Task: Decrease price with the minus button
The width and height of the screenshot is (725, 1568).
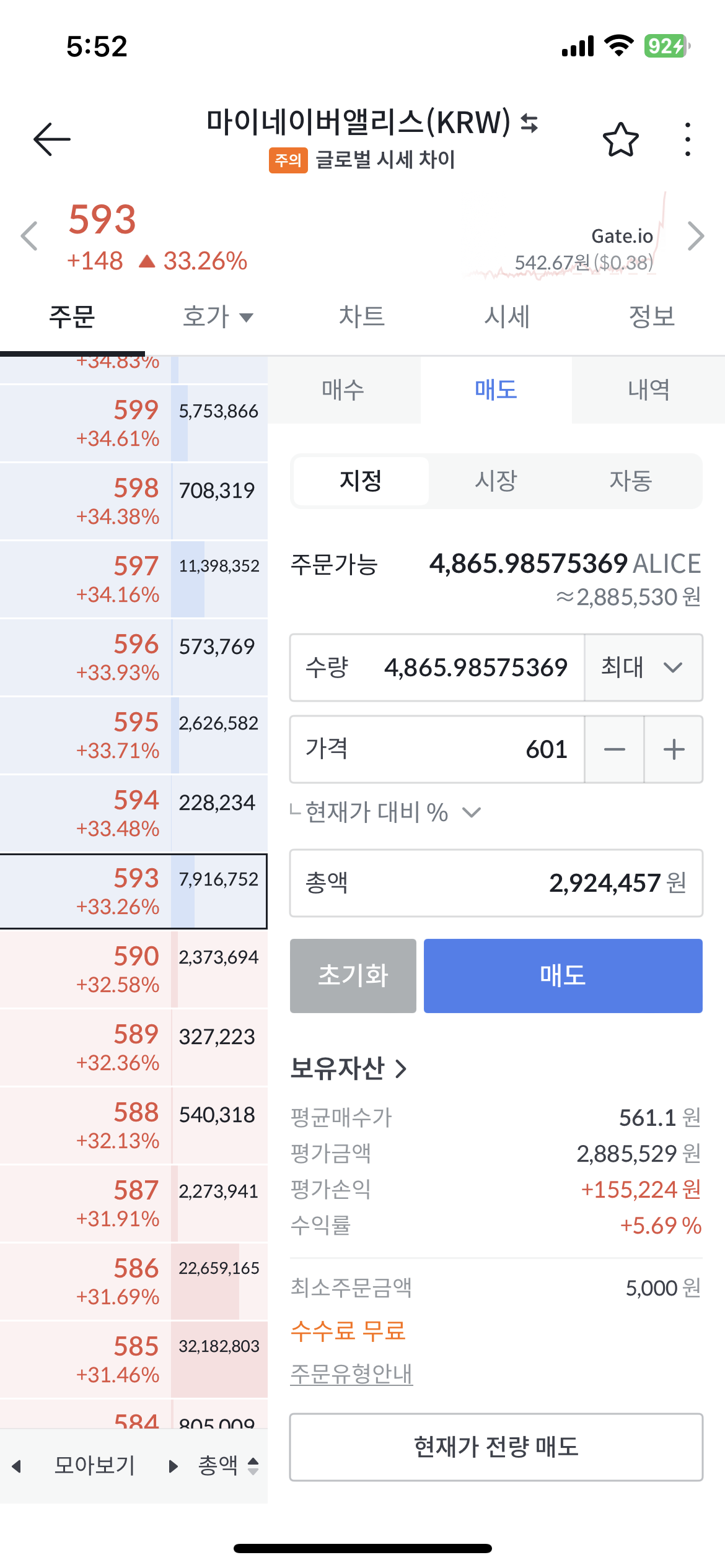Action: click(614, 749)
